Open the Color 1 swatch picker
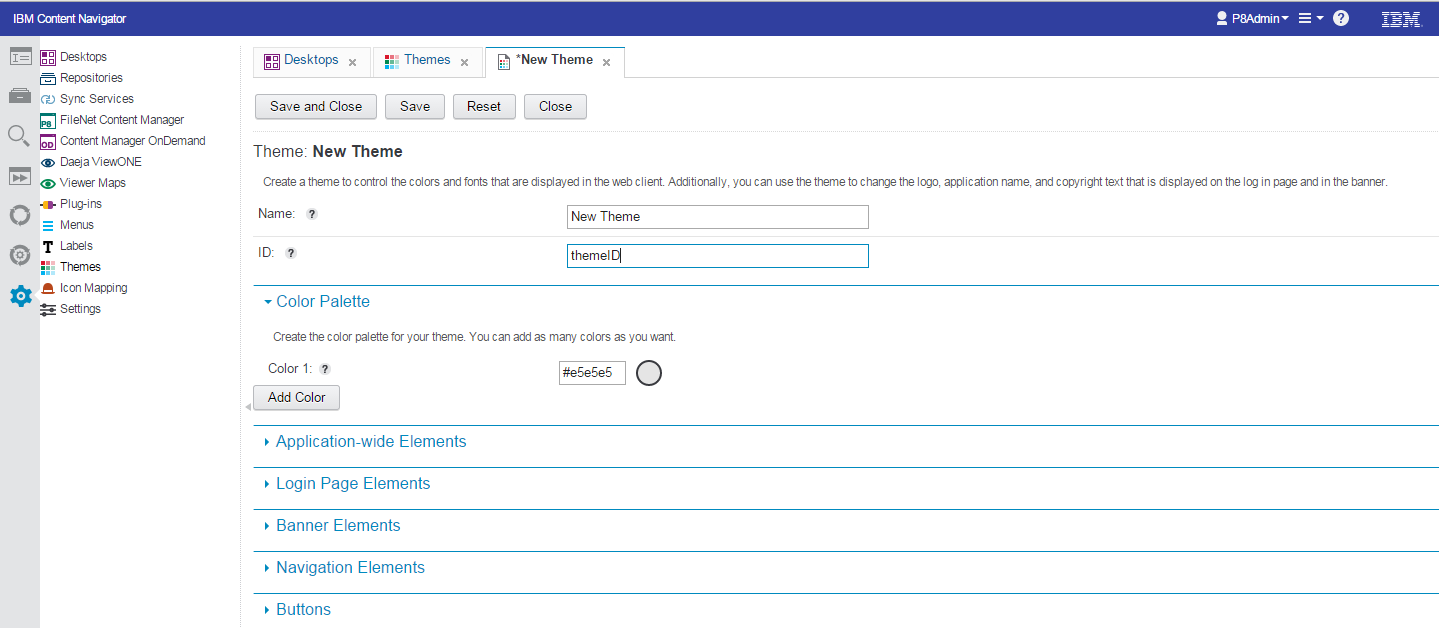Viewport: 1439px width, 628px height. tap(649, 373)
